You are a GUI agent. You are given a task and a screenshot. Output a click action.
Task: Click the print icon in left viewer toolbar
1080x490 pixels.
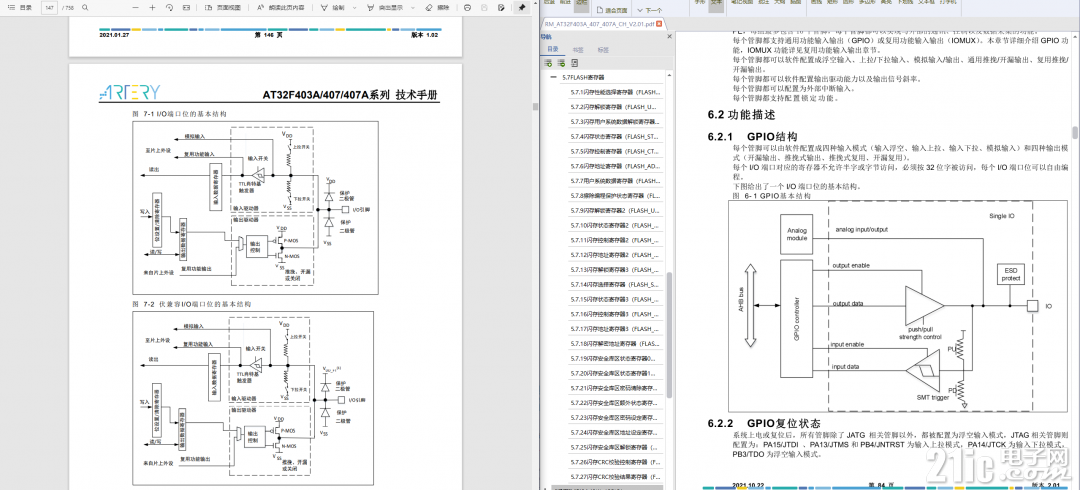click(467, 8)
